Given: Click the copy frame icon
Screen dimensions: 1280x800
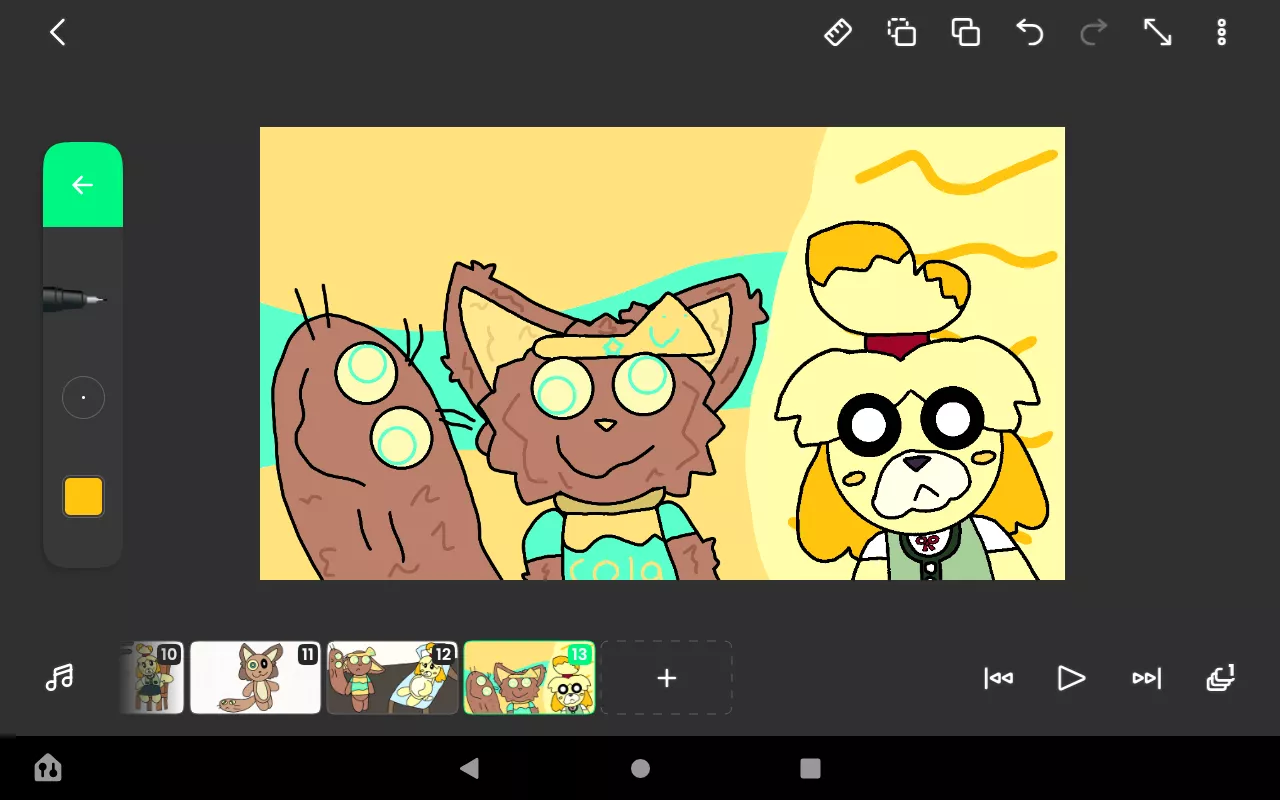Looking at the screenshot, I should (902, 32).
